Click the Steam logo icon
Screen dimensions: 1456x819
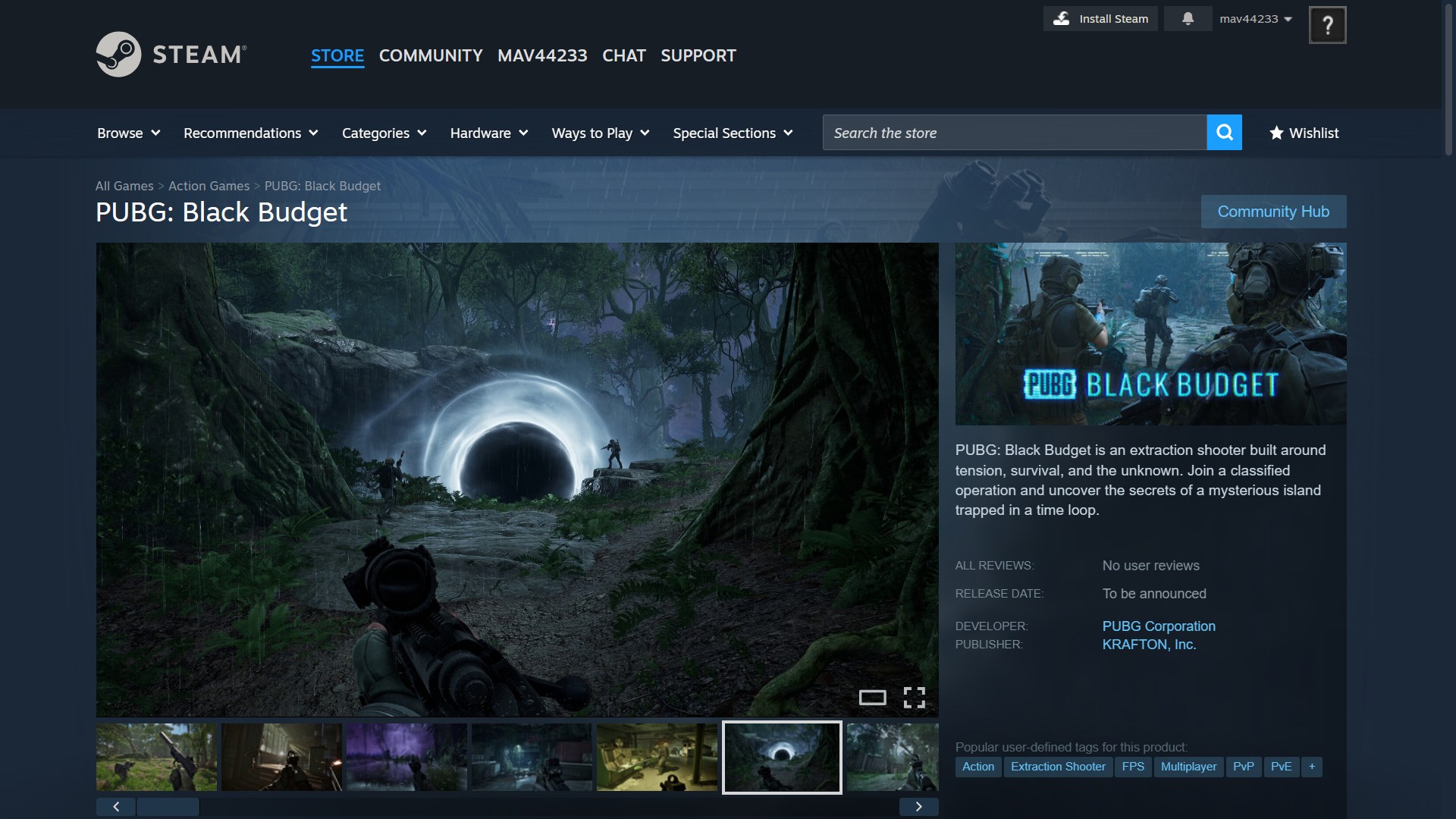118,54
